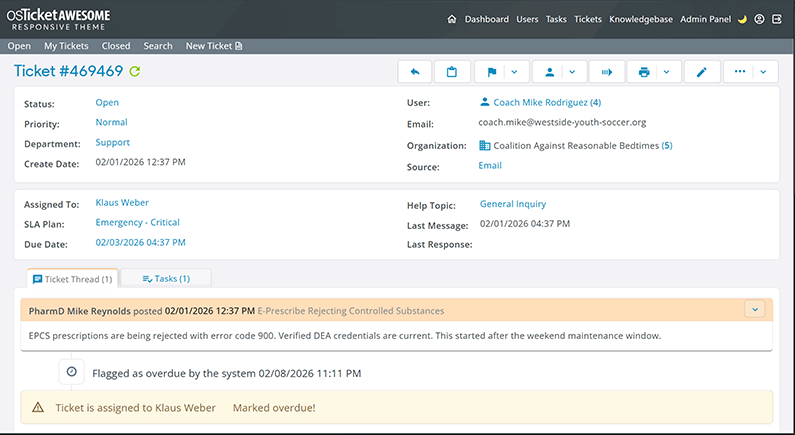
Task: Click the clipboard note icon
Action: pyautogui.click(x=452, y=72)
